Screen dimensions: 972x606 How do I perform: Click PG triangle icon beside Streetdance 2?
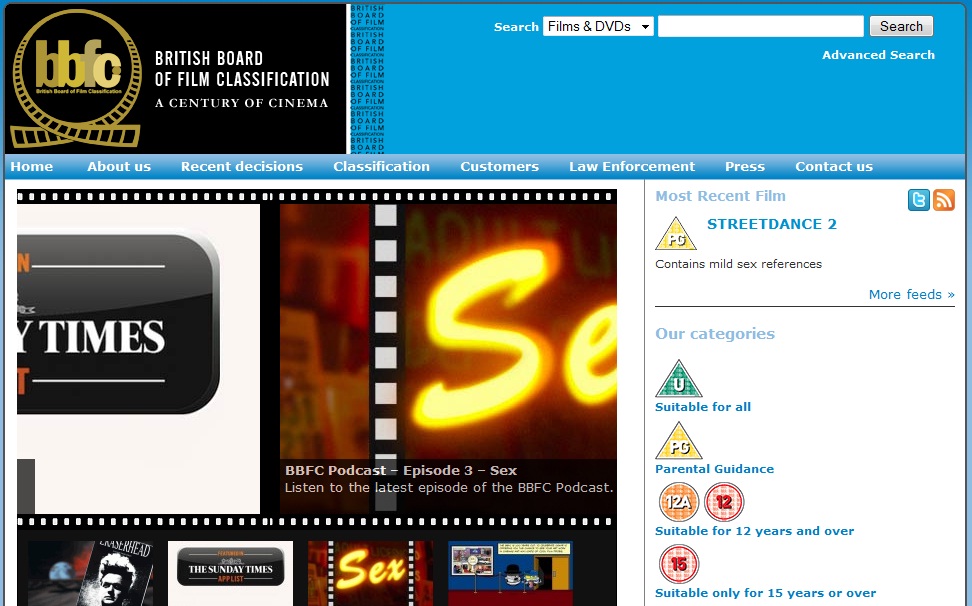[x=676, y=234]
